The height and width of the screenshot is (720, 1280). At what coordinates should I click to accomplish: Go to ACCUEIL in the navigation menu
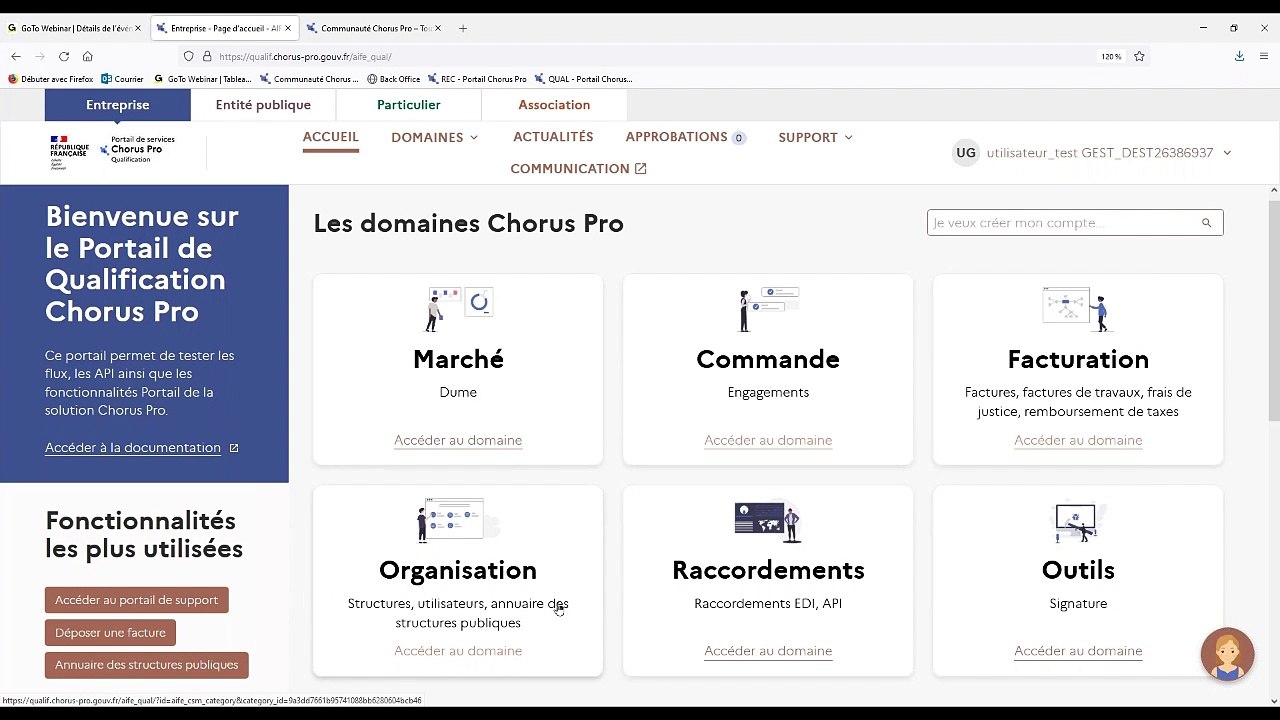[331, 137]
